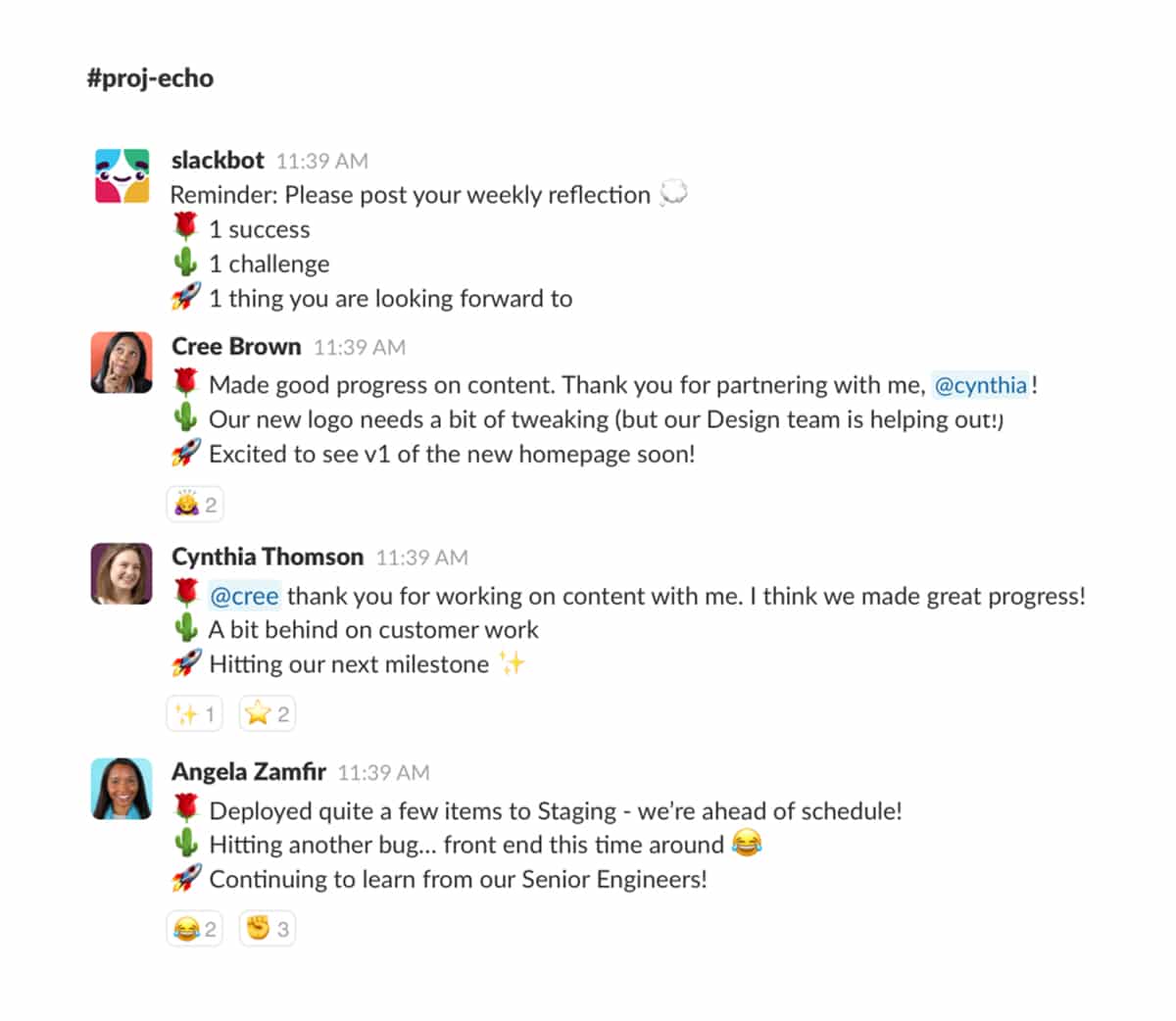Click the slackbot avatar icon
Image resolution: width=1176 pixels, height=1021 pixels.
point(122,175)
